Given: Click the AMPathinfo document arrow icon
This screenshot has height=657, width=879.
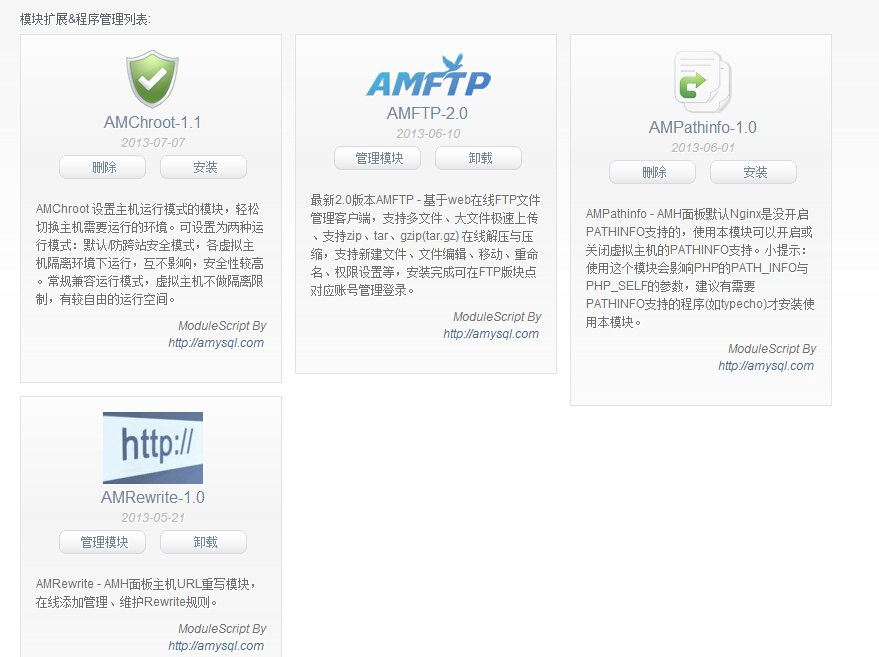Looking at the screenshot, I should click(x=702, y=83).
